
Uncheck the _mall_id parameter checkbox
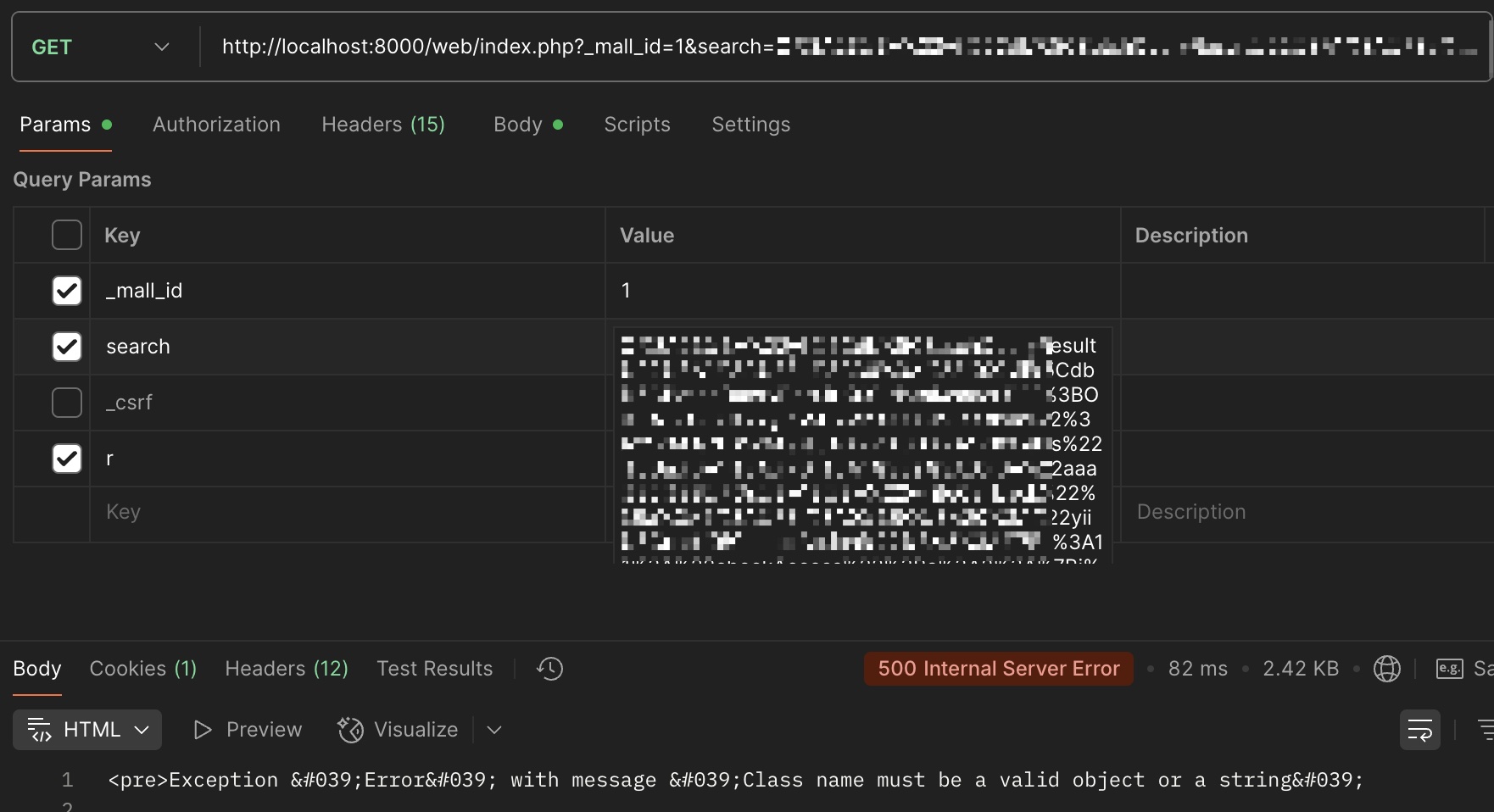tap(67, 291)
